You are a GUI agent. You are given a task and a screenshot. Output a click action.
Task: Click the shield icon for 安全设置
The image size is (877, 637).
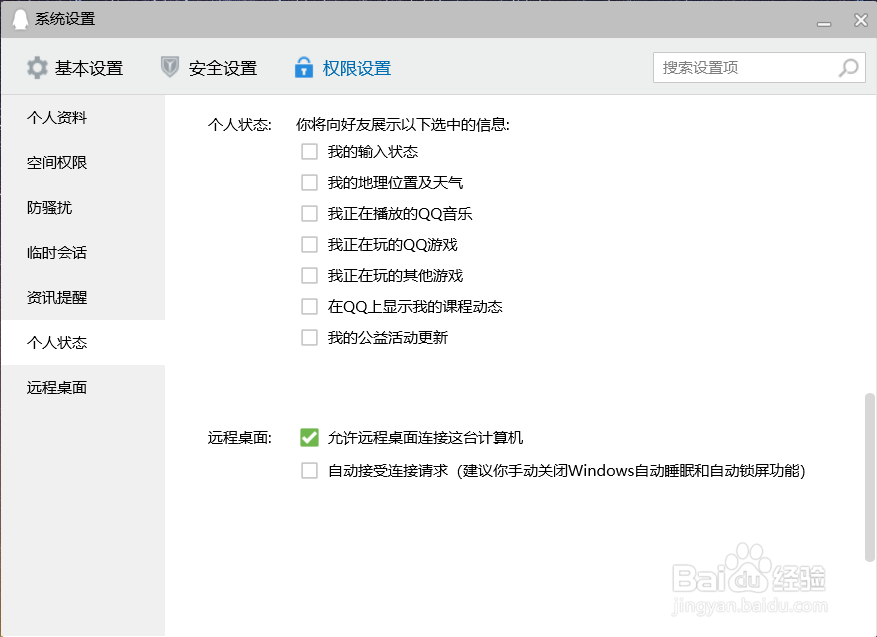169,67
